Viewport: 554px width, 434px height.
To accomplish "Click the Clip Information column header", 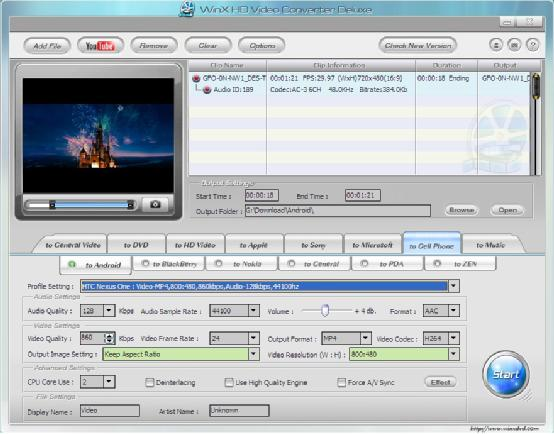I will (x=341, y=65).
